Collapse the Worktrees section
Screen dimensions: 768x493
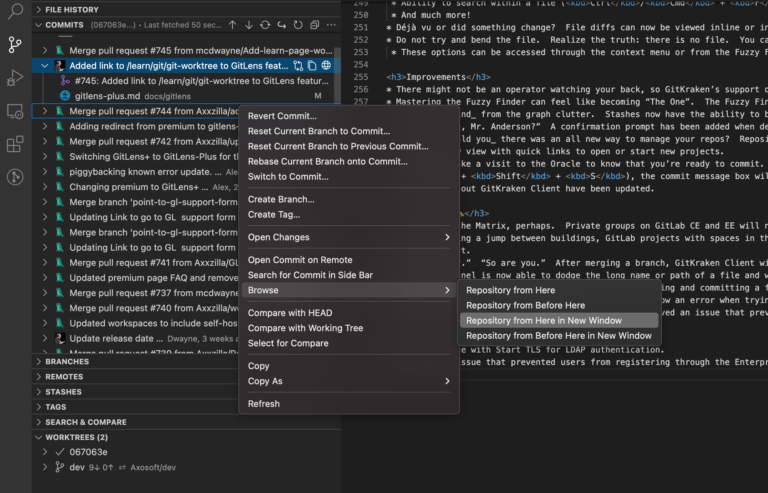[x=38, y=437]
